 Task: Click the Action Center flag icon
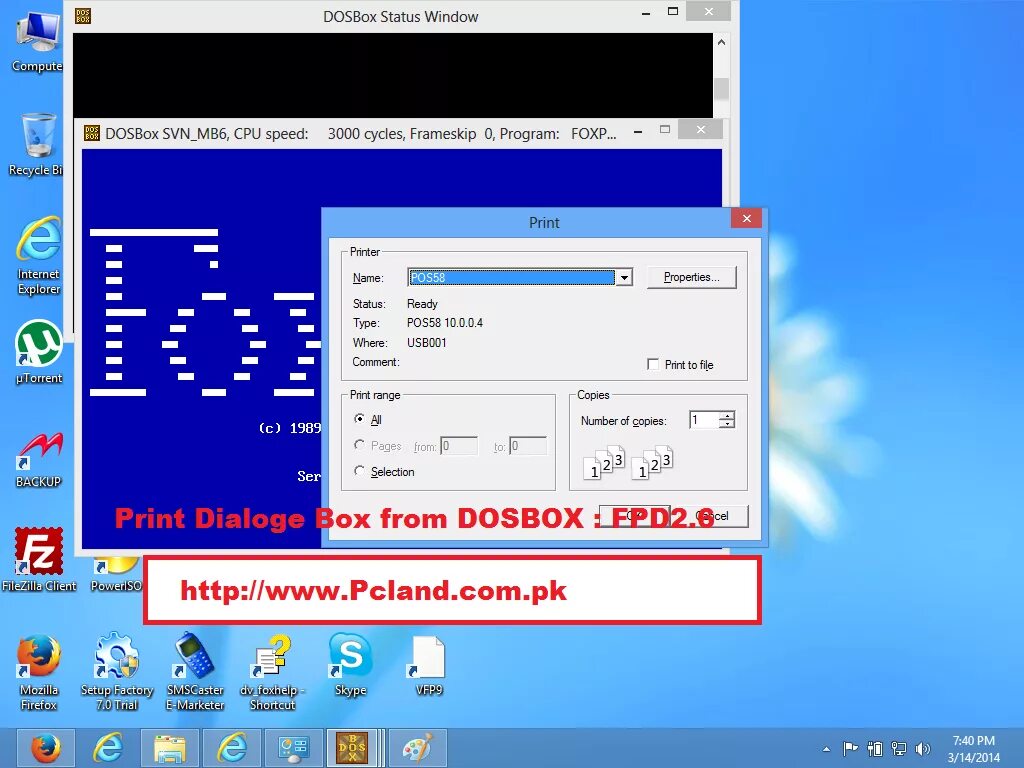tap(850, 748)
